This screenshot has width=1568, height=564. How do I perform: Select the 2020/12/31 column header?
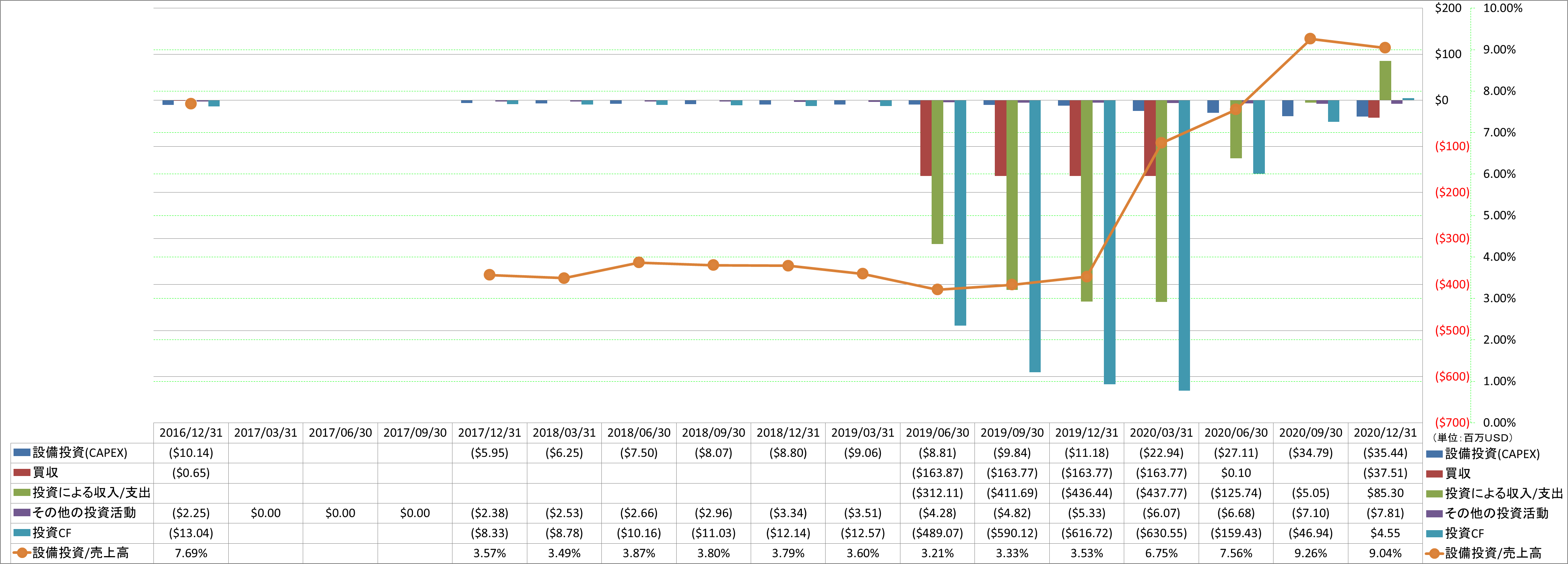pyautogui.click(x=1385, y=432)
